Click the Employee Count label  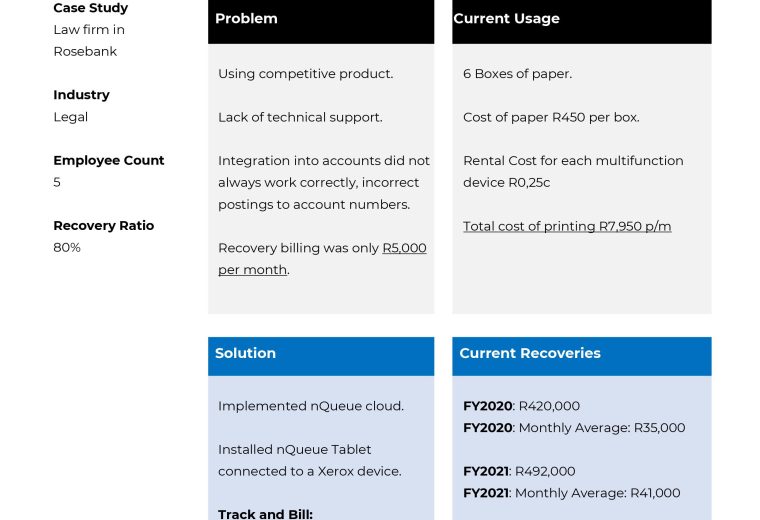(108, 160)
